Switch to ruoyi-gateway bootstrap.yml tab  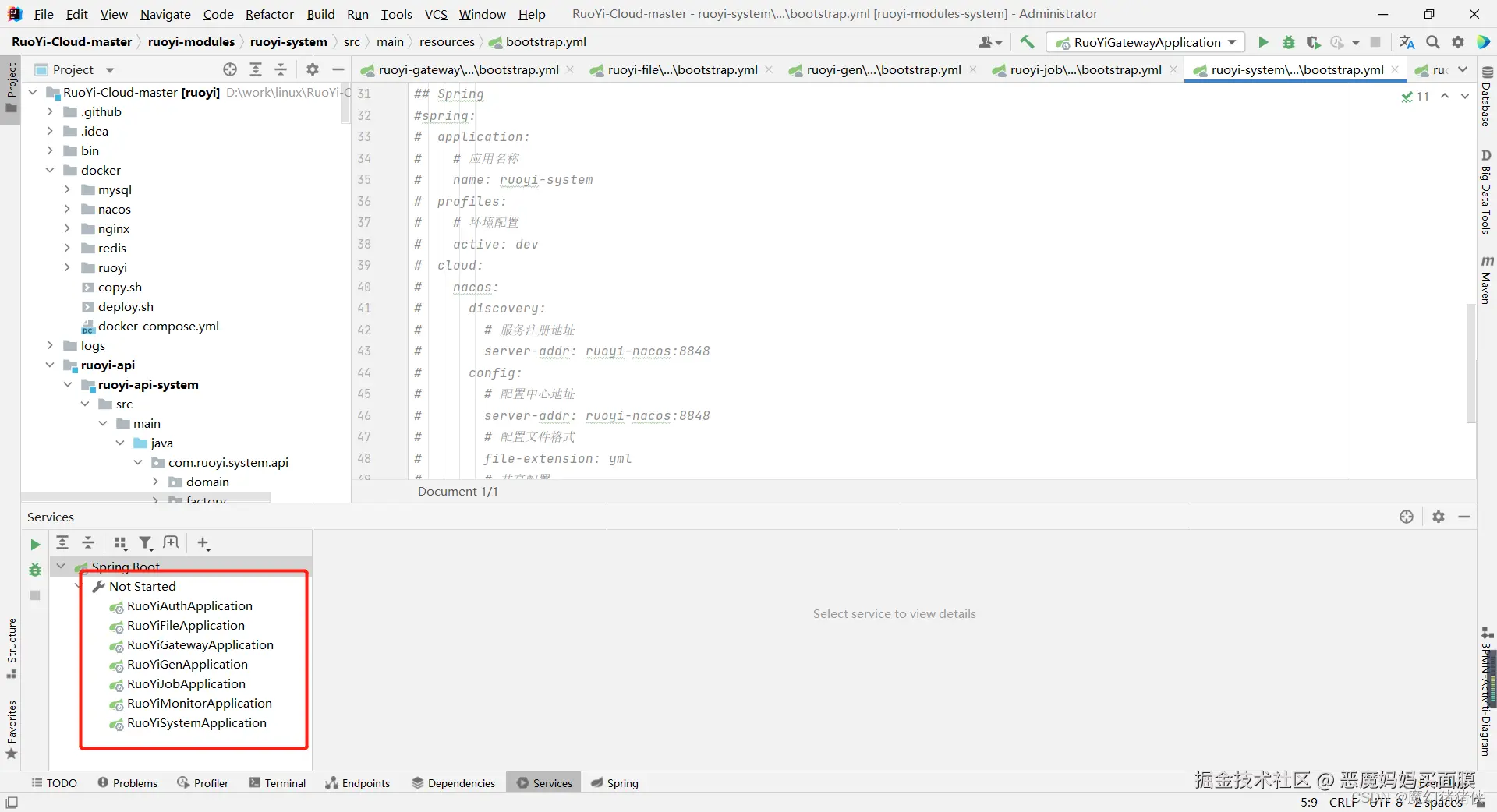[x=468, y=69]
